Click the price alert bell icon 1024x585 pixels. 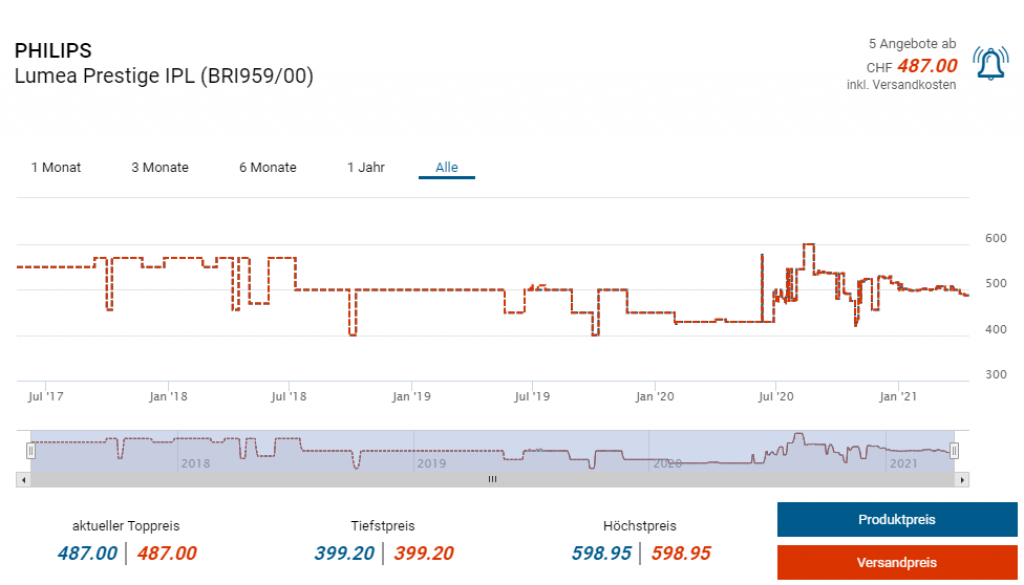coord(990,65)
